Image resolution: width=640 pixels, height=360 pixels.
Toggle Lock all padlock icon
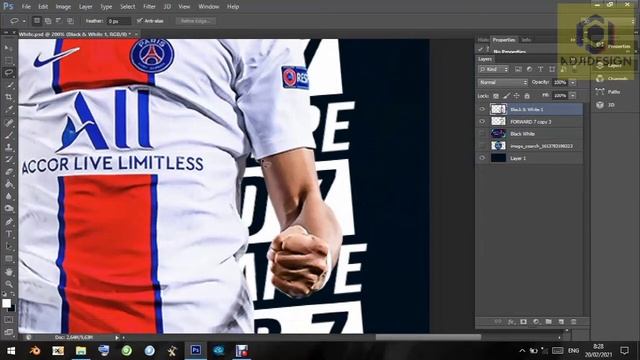pos(527,96)
